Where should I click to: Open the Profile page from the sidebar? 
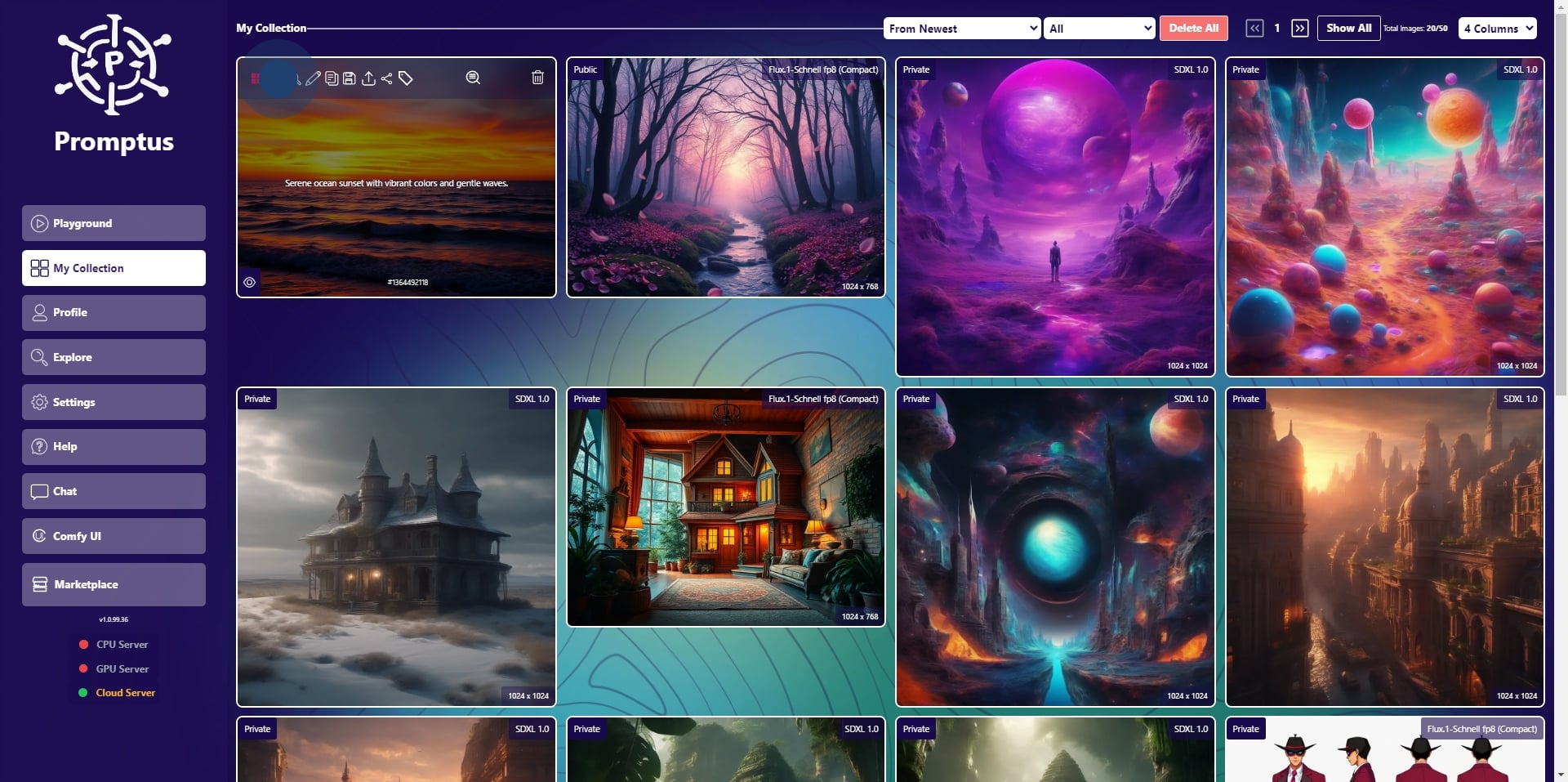[114, 313]
